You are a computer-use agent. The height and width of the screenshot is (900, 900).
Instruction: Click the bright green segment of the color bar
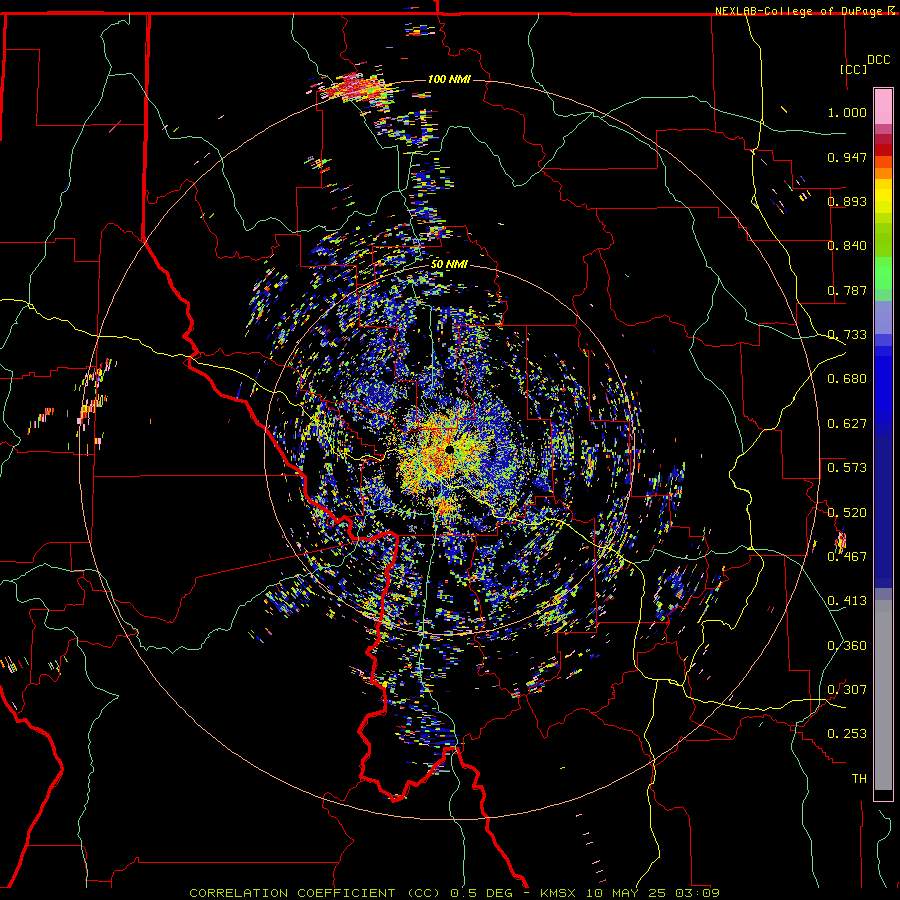pyautogui.click(x=883, y=273)
